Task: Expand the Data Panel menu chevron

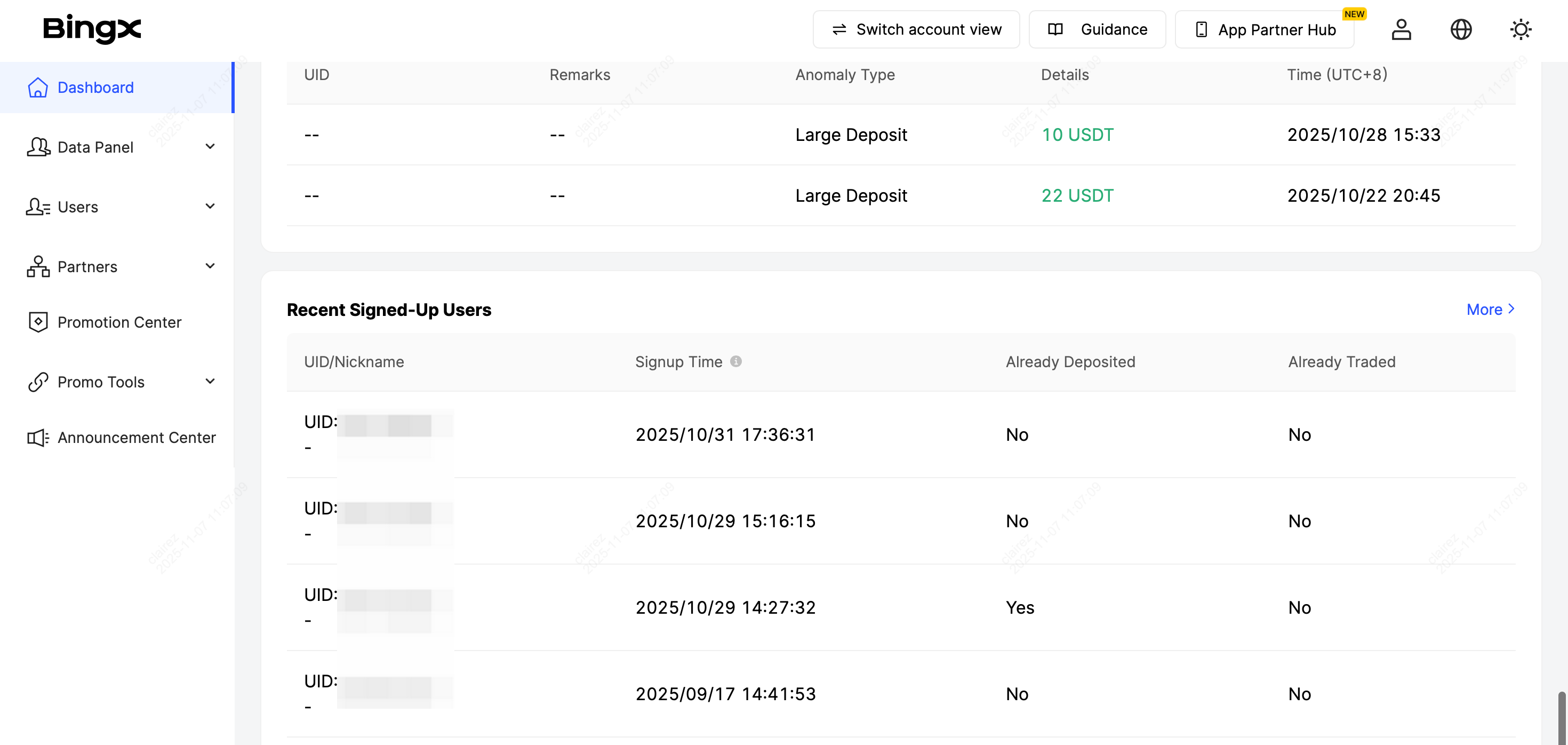Action: [x=210, y=147]
